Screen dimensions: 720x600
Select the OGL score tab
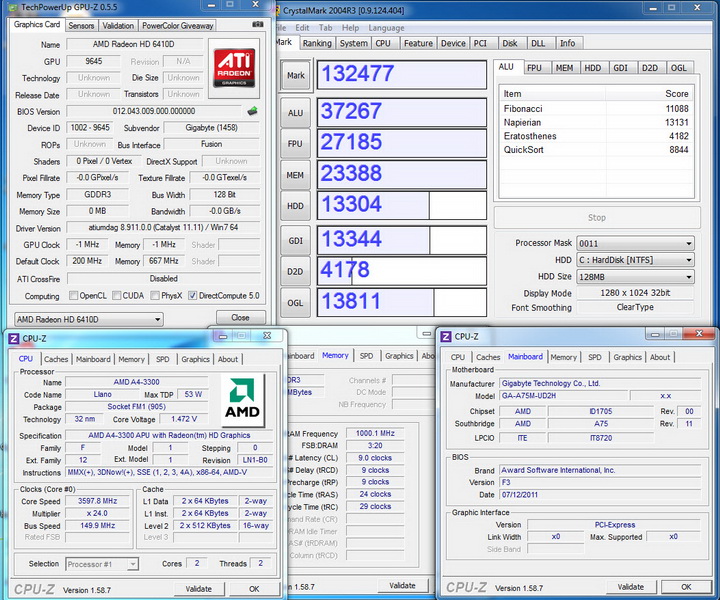pos(679,68)
